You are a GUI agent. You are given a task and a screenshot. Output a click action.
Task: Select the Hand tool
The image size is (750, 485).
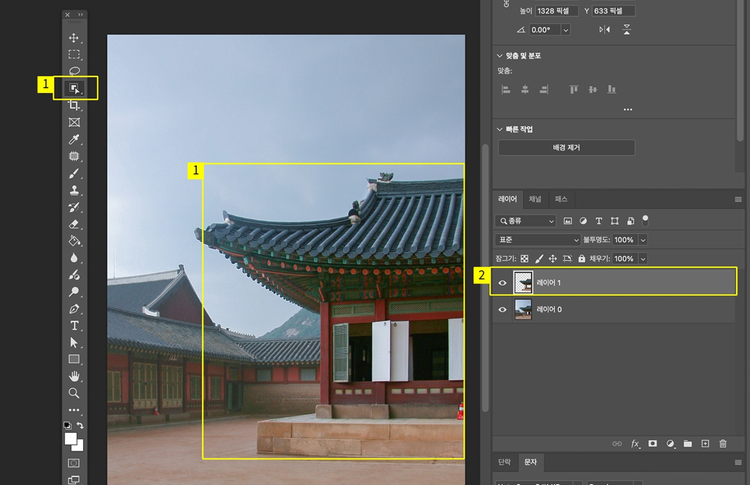[x=74, y=377]
